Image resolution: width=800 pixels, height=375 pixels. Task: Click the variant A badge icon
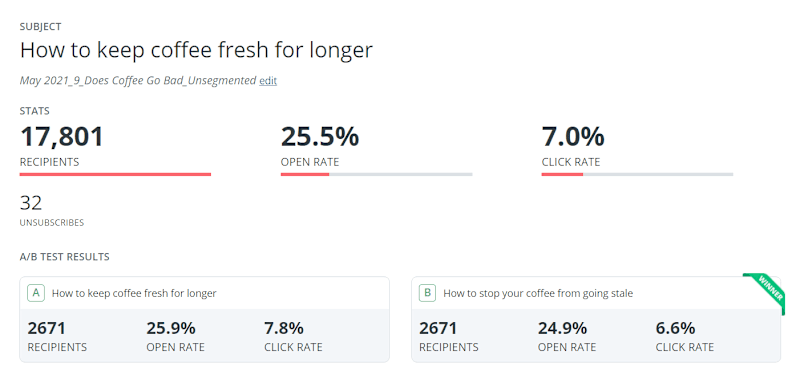36,293
